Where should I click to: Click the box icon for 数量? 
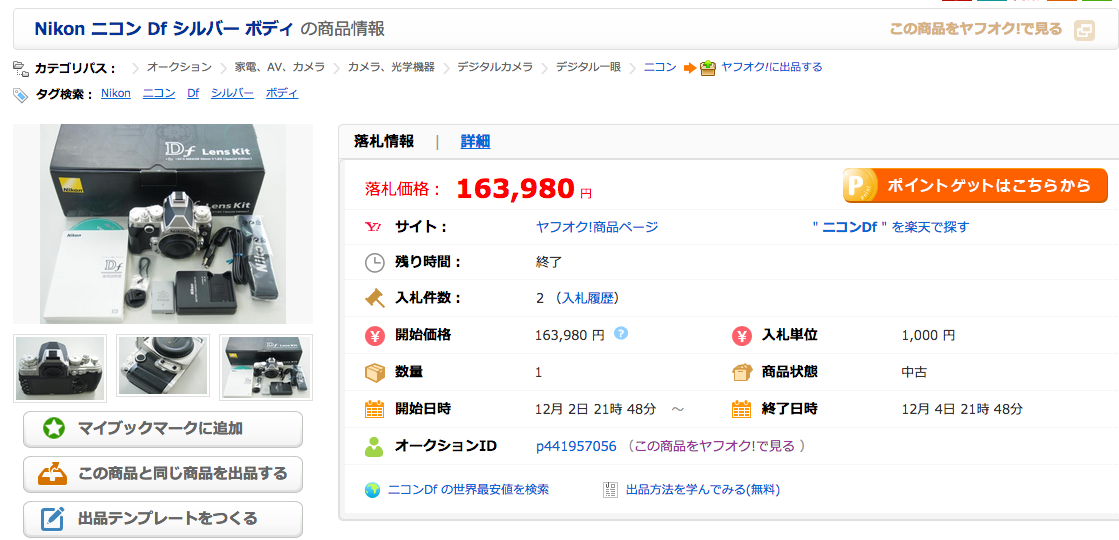[375, 372]
